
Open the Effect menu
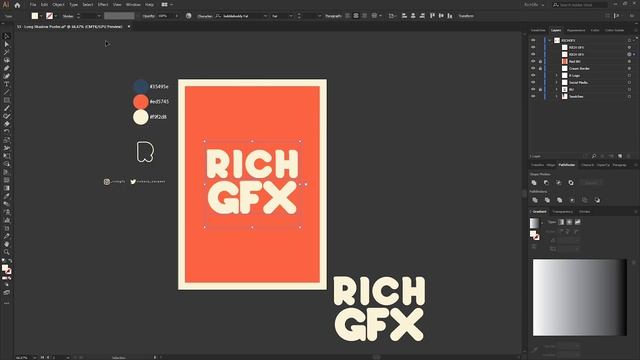pos(102,4)
